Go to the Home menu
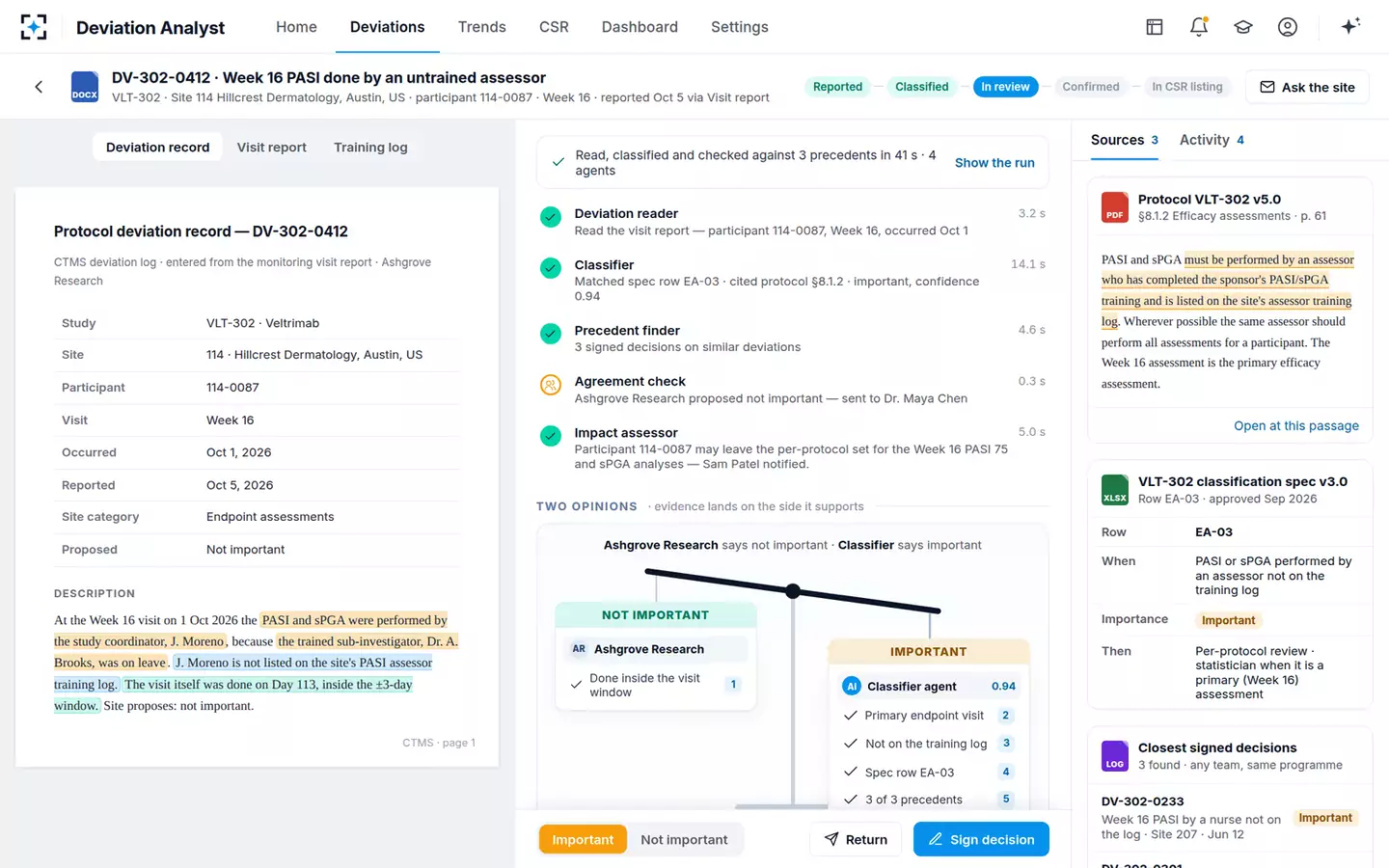Image resolution: width=1389 pixels, height=868 pixels. coord(296,27)
